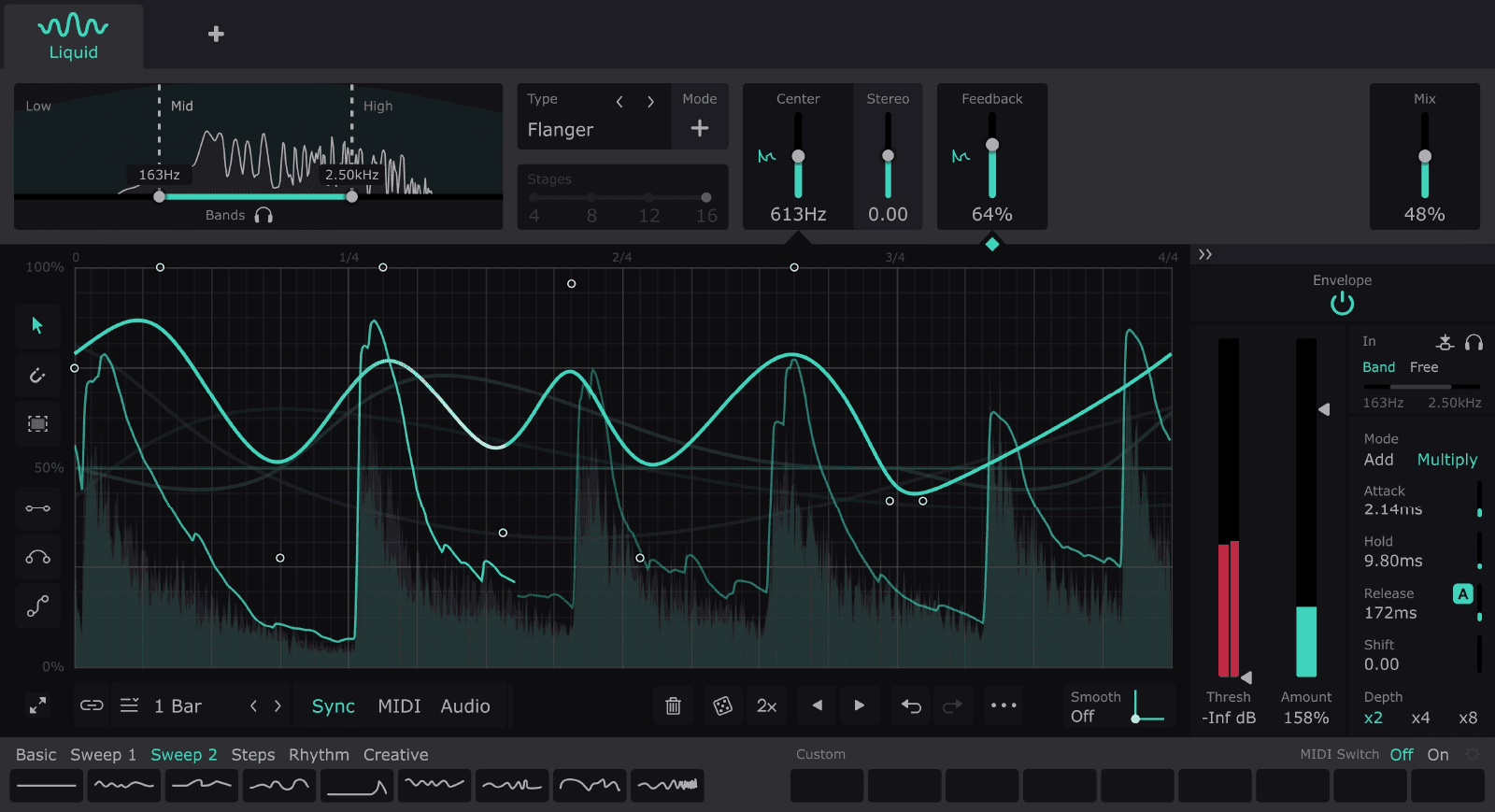Listen to bands with headphones icon
Screen dimensions: 1495x812
(x=263, y=216)
